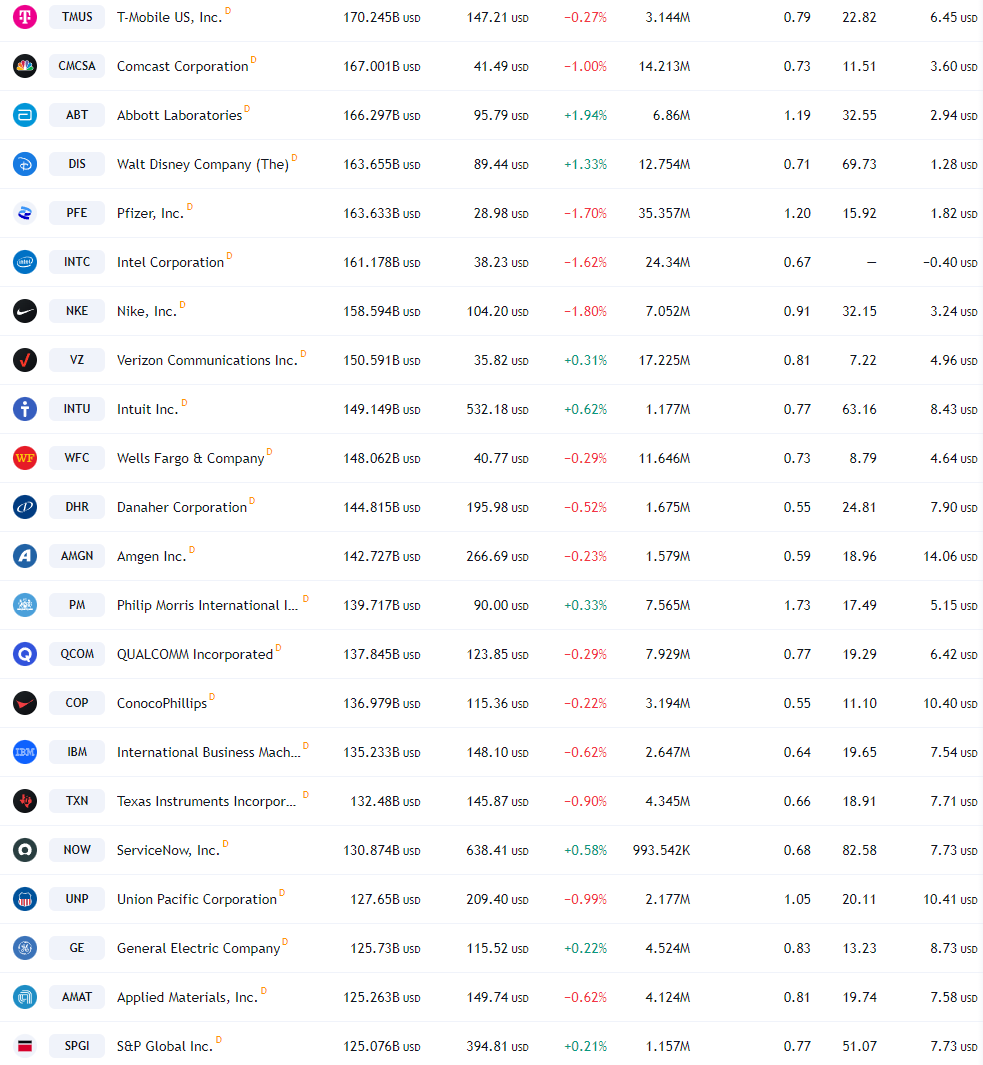Click the ConocoPhillips logo icon
This screenshot has width=983, height=1065.
coord(25,703)
